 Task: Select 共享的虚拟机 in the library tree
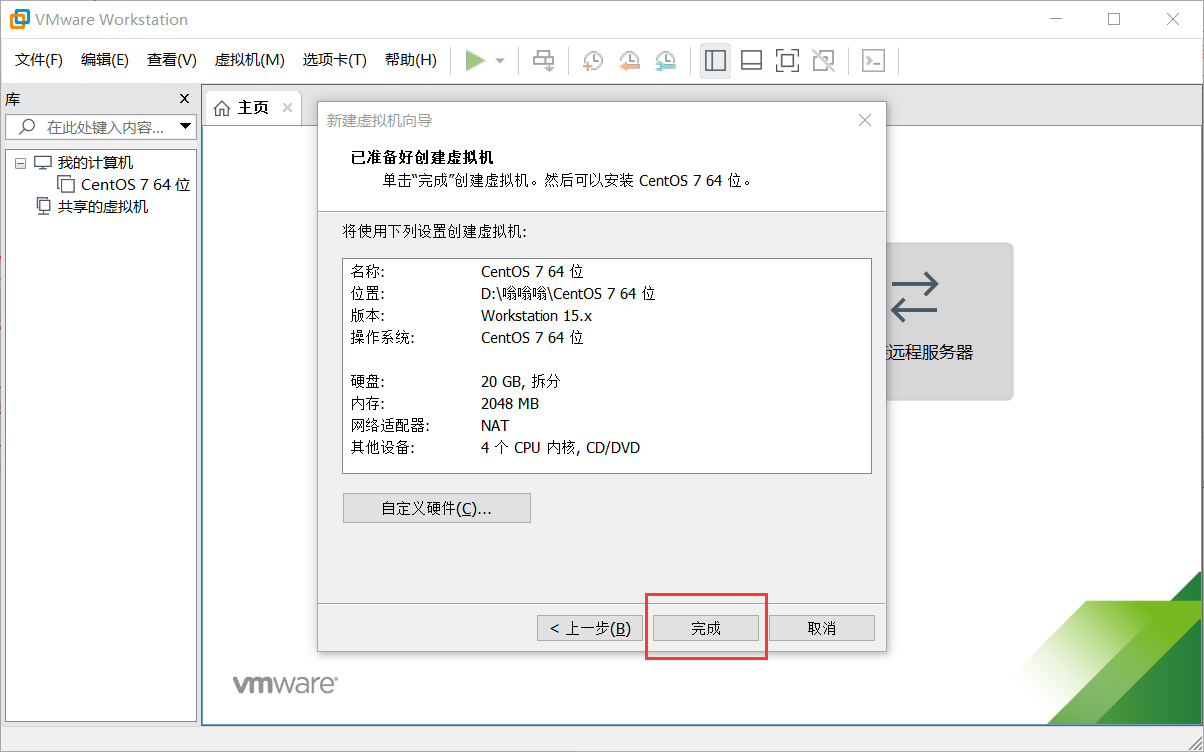click(103, 207)
